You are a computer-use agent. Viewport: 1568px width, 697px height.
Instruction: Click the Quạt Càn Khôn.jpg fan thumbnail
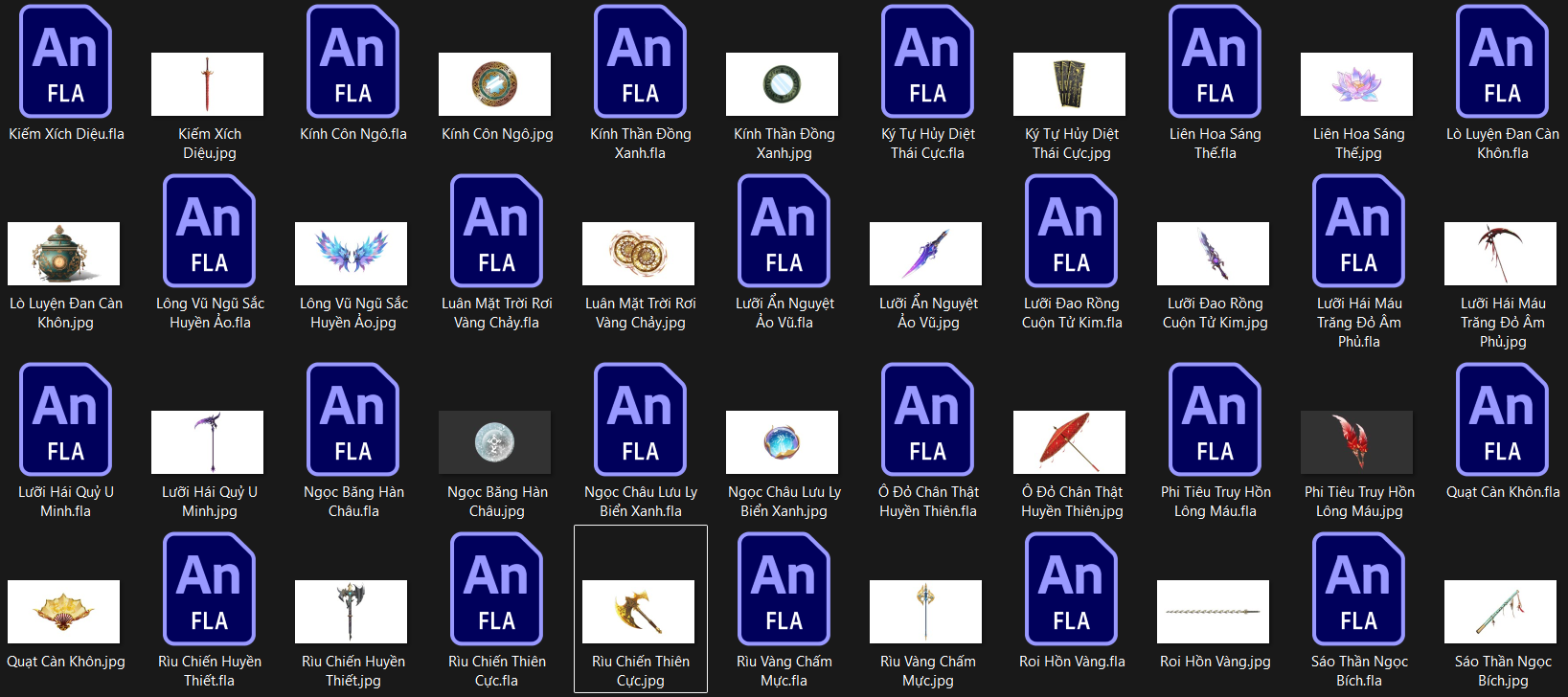[63, 612]
